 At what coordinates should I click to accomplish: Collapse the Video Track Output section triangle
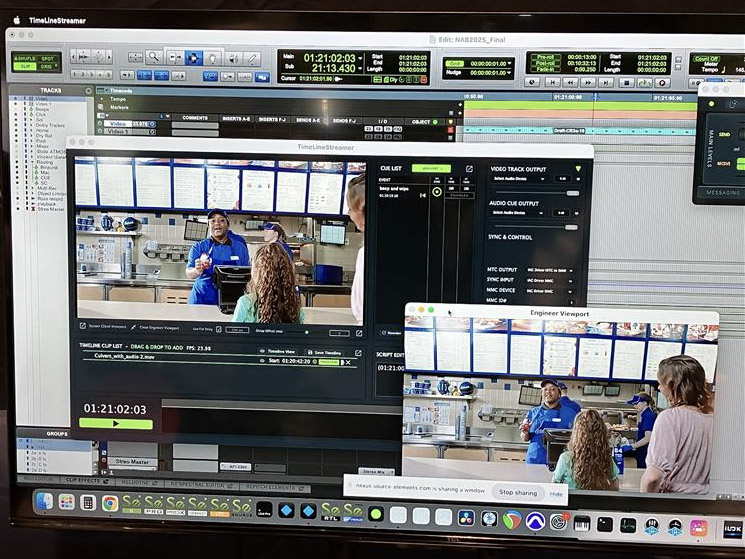point(578,169)
